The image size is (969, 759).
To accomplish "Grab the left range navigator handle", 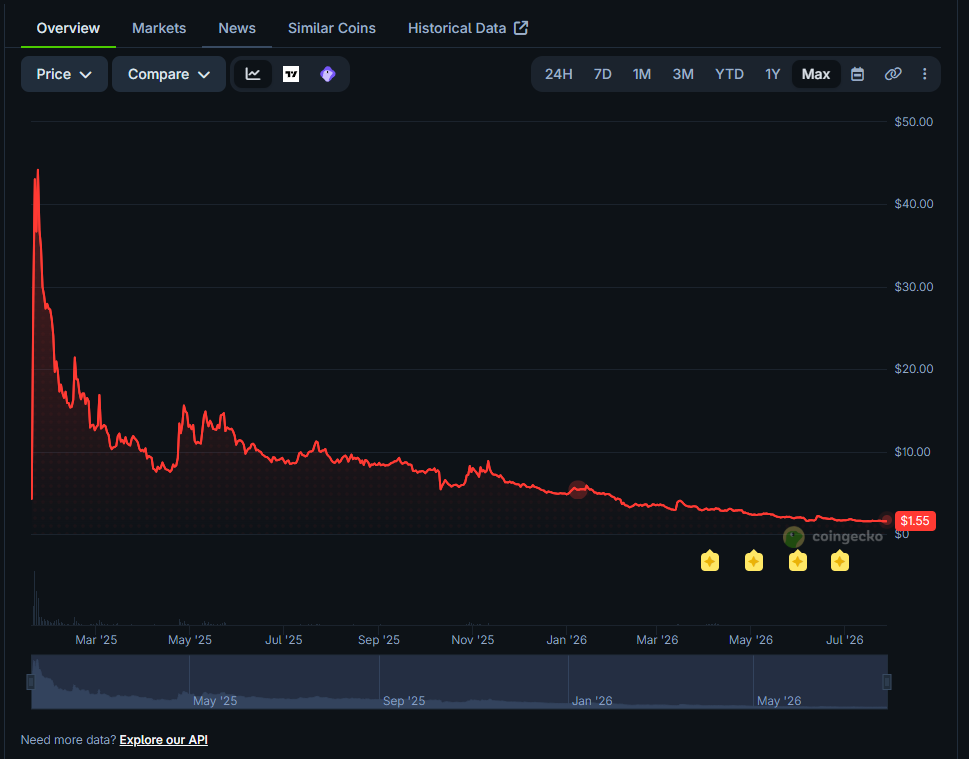I will (x=30, y=682).
